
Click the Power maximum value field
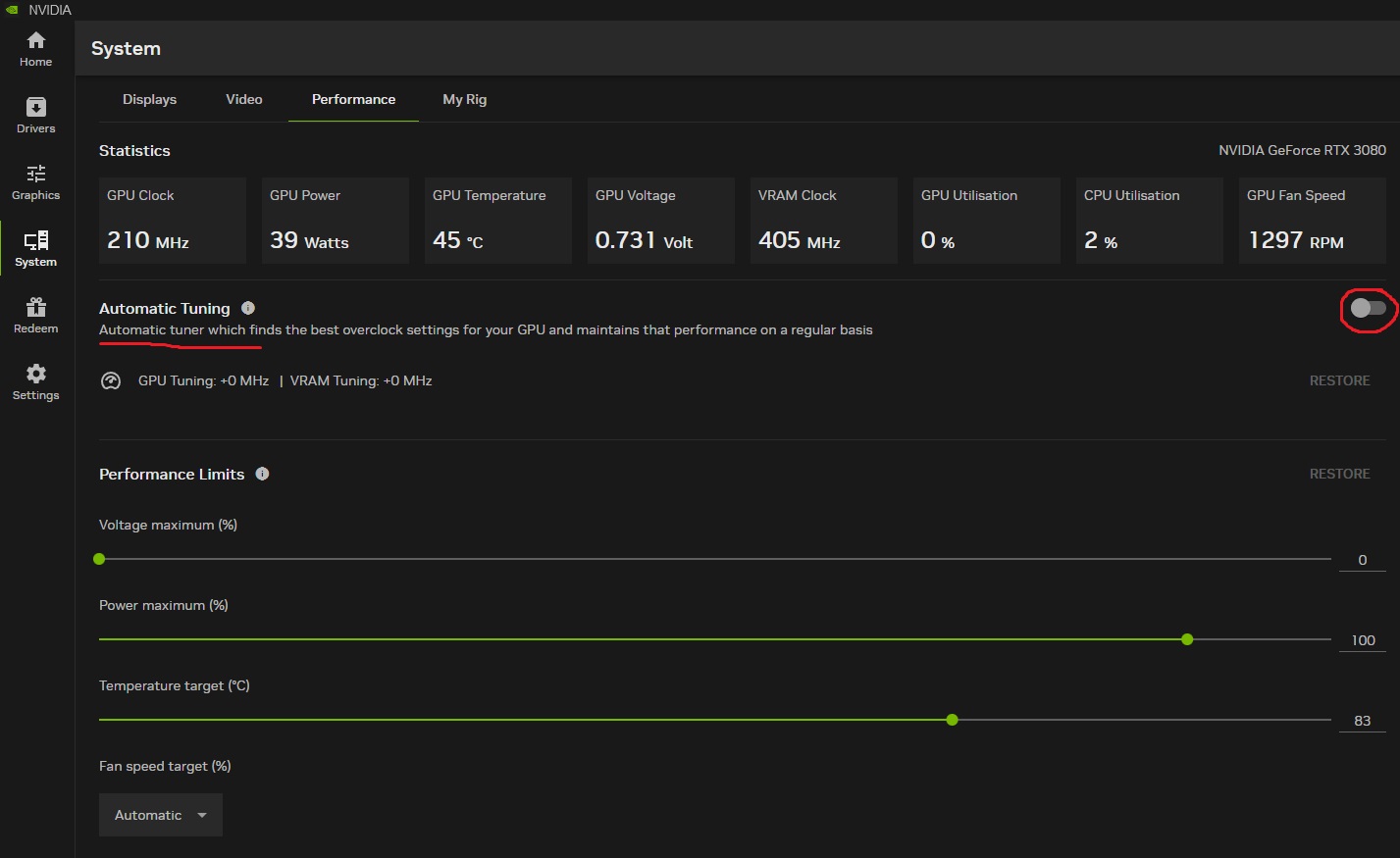pyautogui.click(x=1363, y=640)
